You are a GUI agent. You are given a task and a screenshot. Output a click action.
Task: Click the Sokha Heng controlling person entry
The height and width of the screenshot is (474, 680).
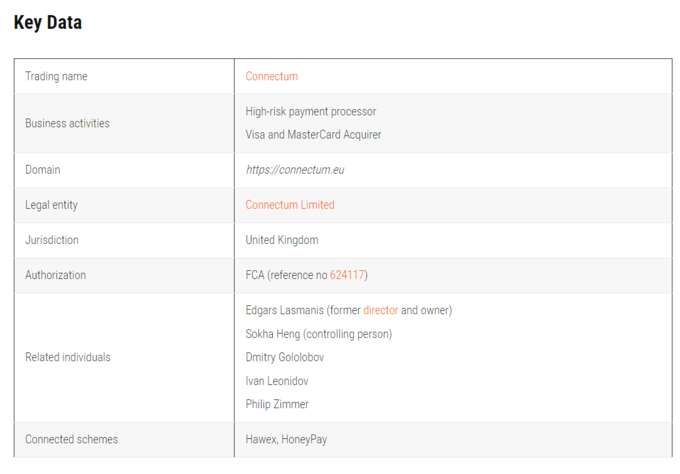319,334
